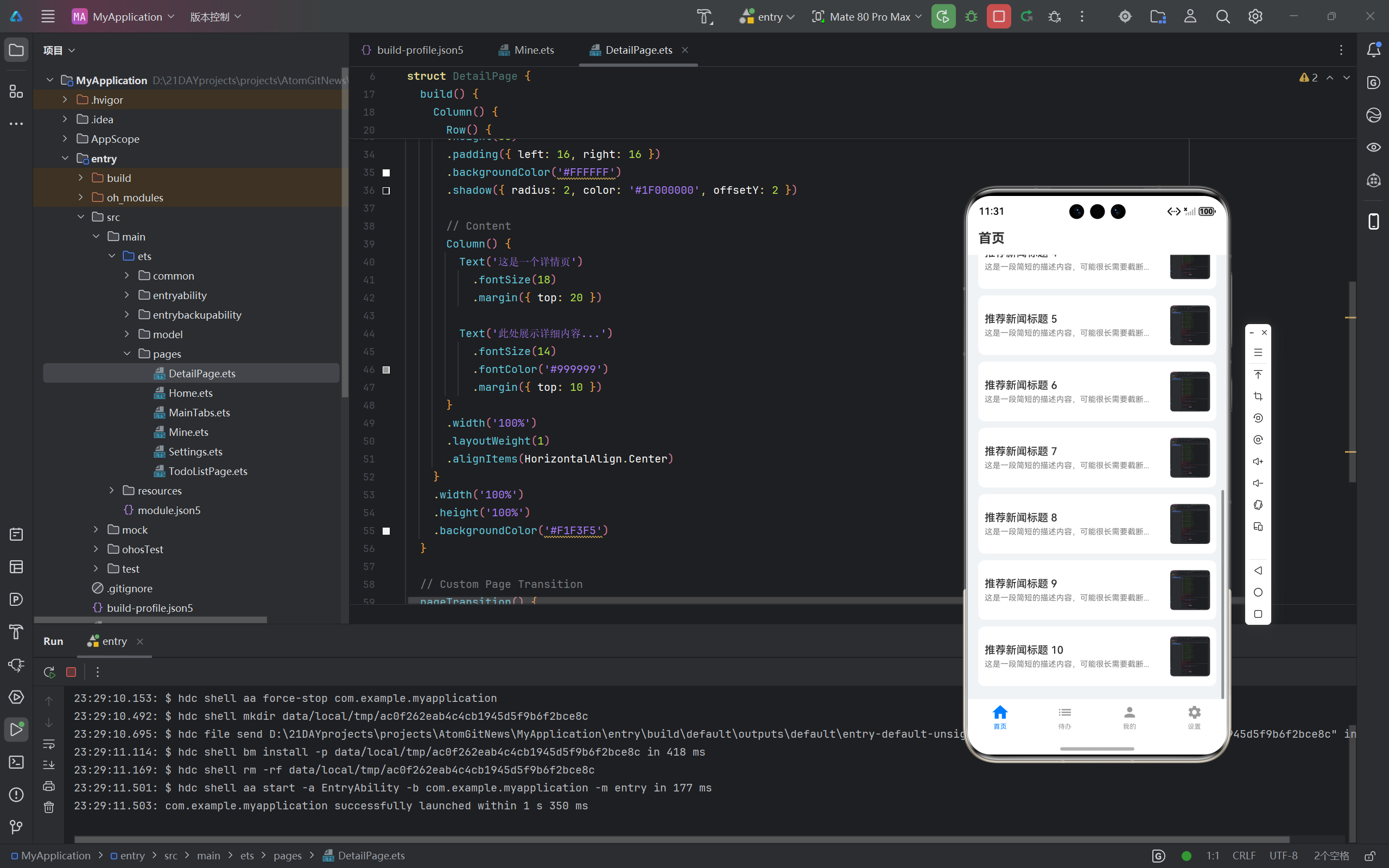Toggle the Previewer eye icon sidebar
This screenshot has width=1389, height=868.
[x=1373, y=148]
